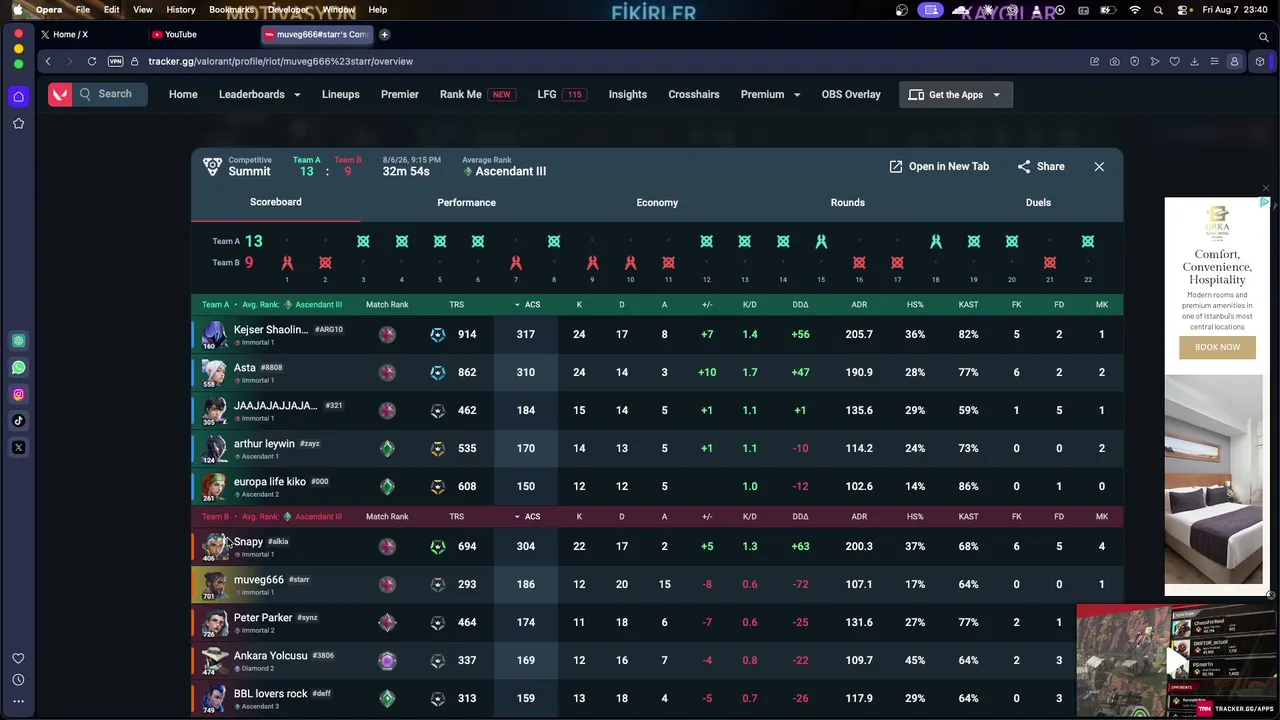Click the VPN badge in the address bar

point(115,61)
